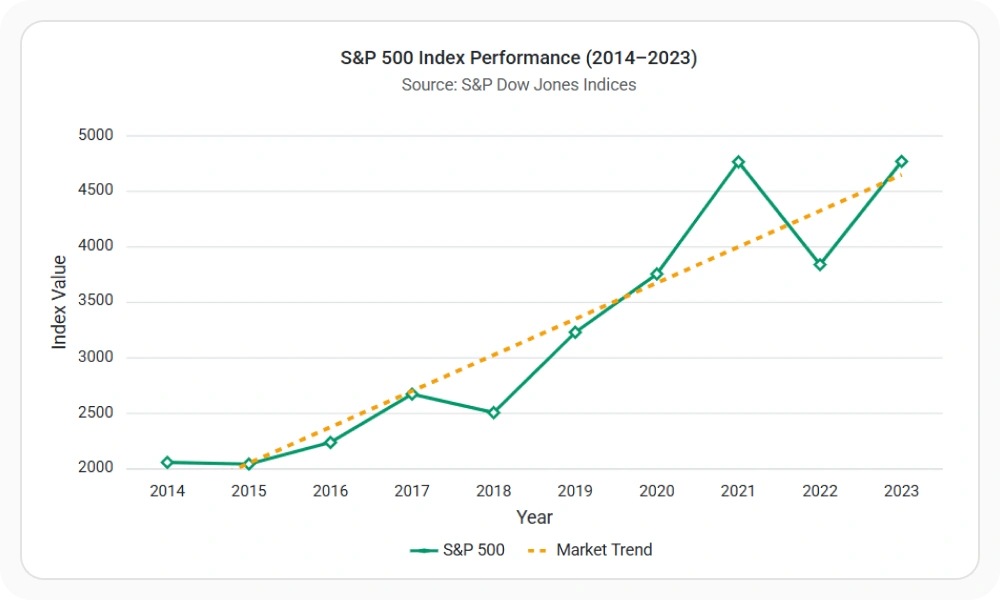
Task: Click the 2500 y-axis label
Action: 96,413
